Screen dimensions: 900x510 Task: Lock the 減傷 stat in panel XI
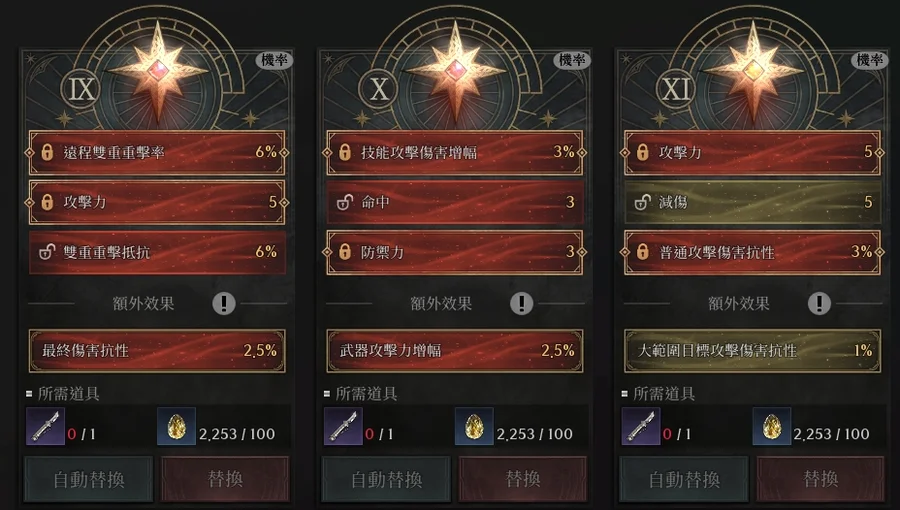[642, 202]
